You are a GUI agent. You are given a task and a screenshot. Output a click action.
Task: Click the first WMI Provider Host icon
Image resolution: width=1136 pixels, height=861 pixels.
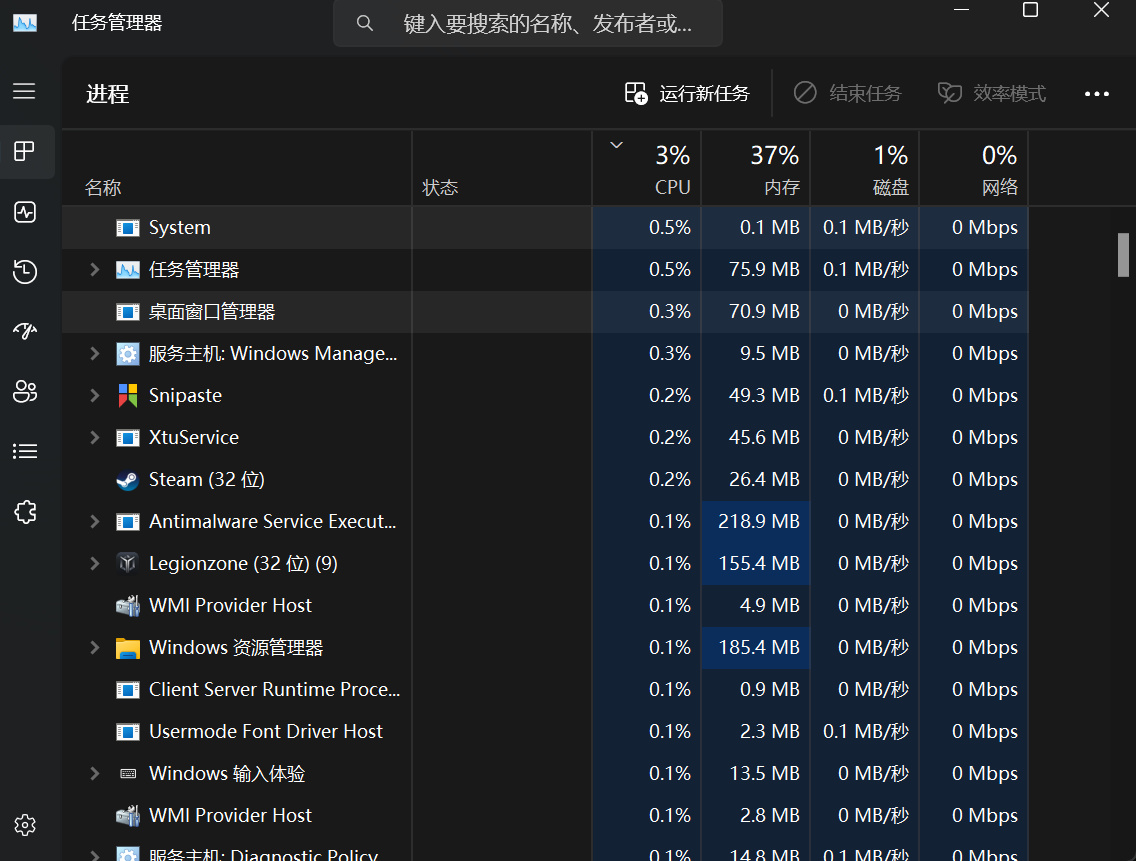tap(128, 605)
